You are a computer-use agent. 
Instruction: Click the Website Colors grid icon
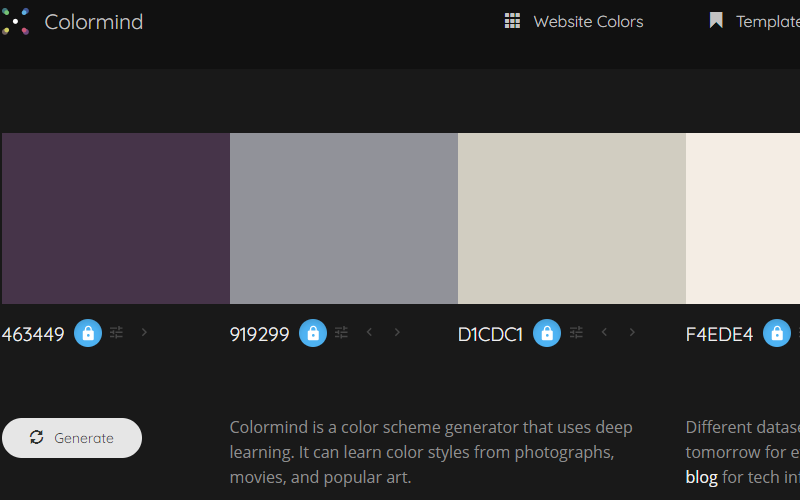pos(512,21)
